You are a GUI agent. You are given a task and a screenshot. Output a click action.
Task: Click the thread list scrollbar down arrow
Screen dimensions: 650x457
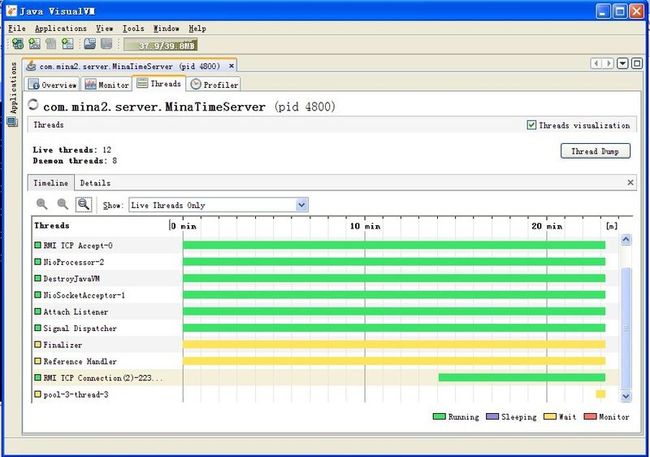[x=626, y=396]
